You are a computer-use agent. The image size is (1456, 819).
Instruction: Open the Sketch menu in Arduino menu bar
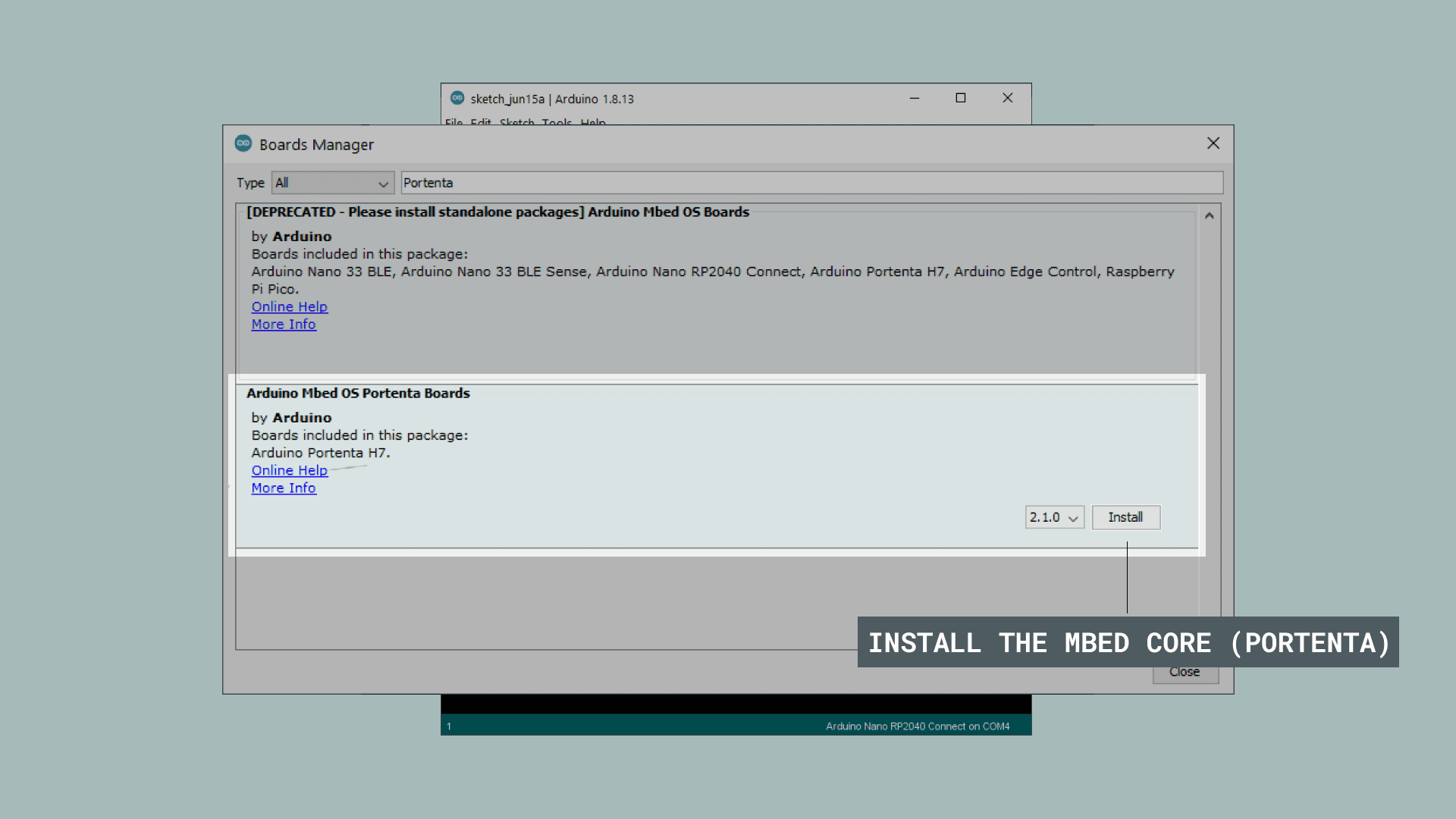[516, 121]
